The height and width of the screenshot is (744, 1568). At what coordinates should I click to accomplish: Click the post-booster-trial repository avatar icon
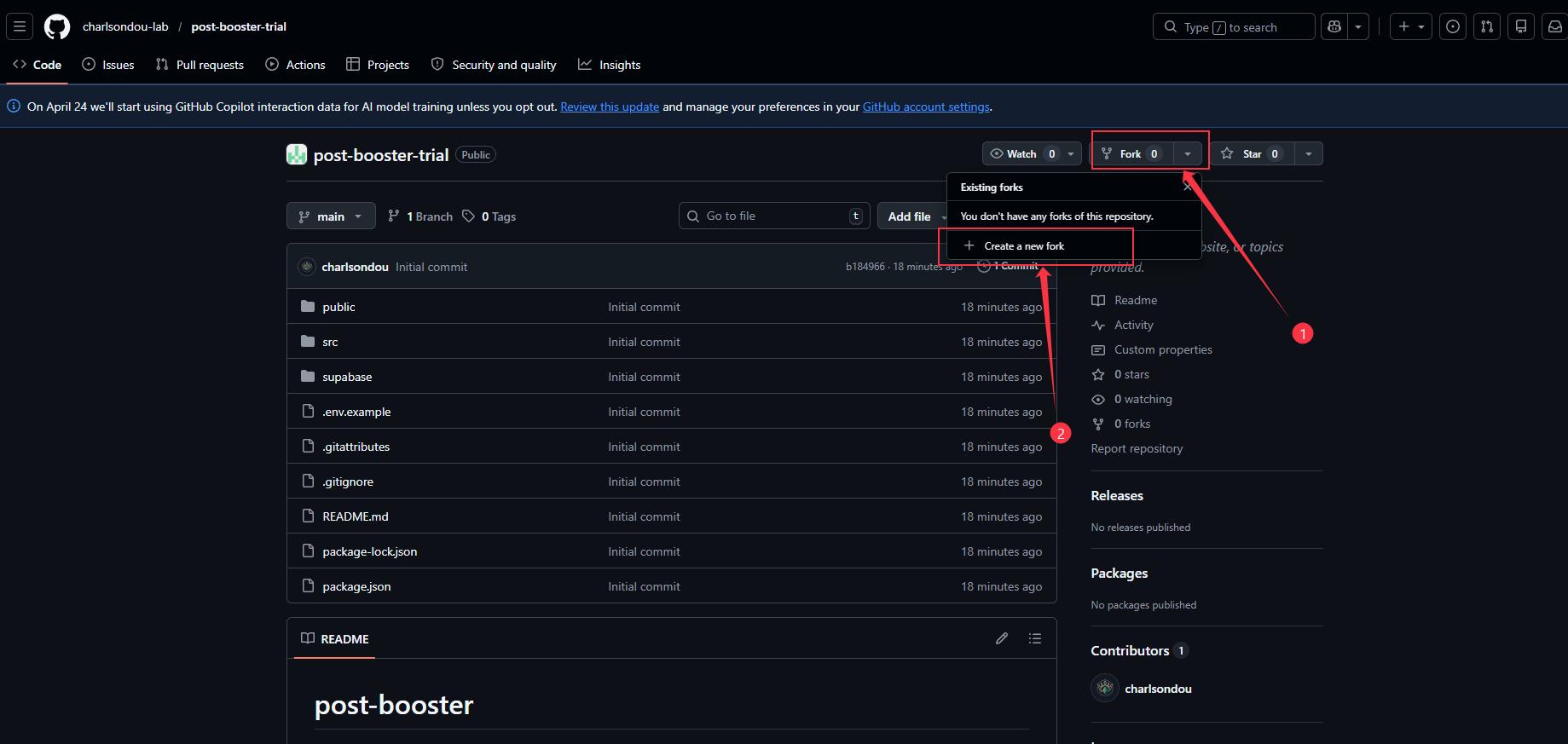click(x=296, y=154)
